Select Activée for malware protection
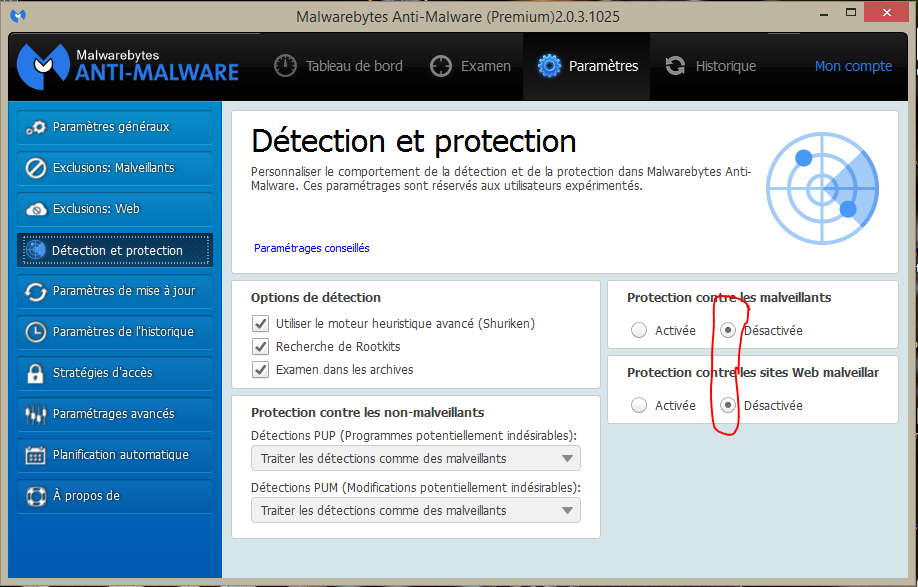Viewport: 918px width, 587px height. click(x=639, y=330)
